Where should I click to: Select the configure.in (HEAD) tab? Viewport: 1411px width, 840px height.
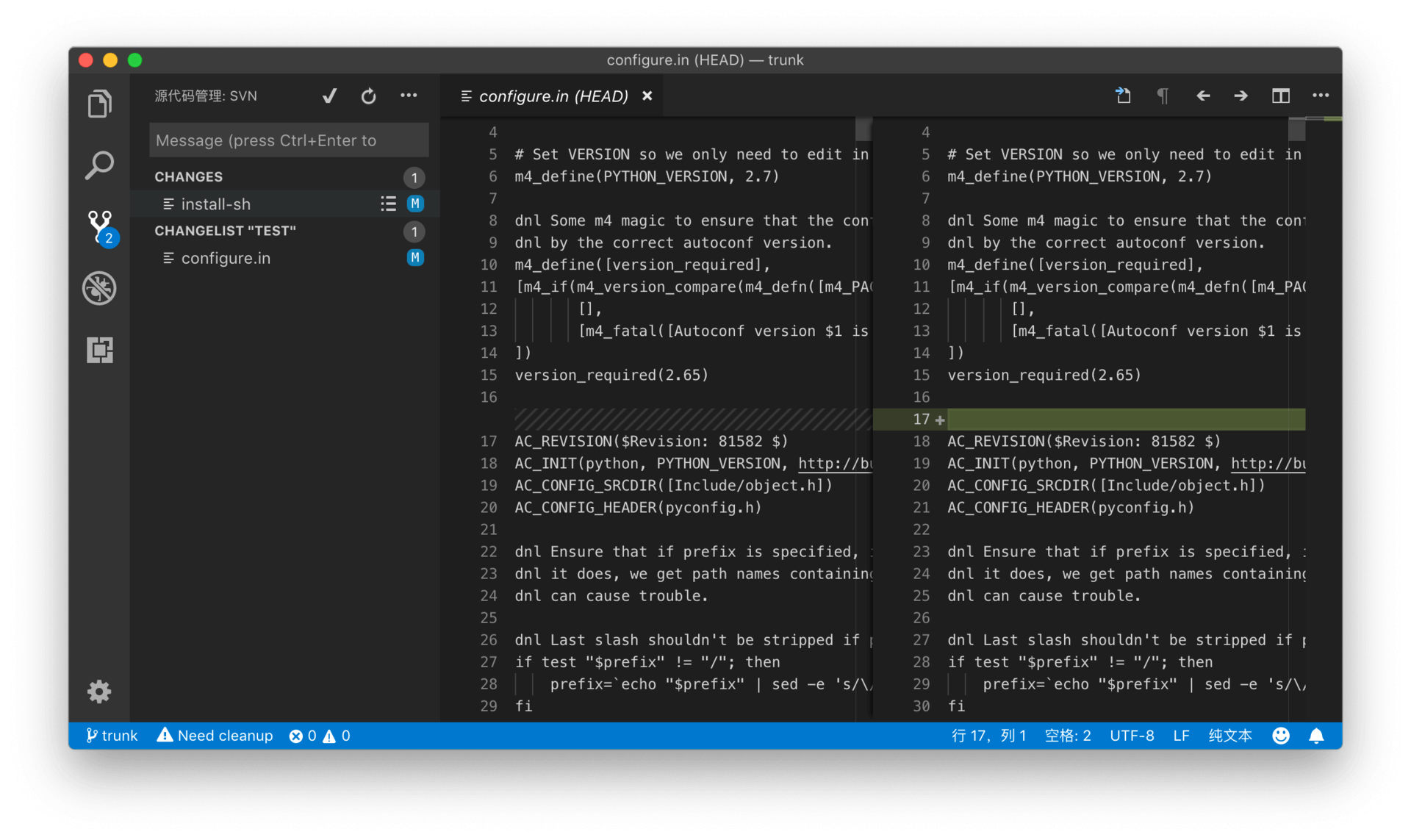(x=553, y=96)
